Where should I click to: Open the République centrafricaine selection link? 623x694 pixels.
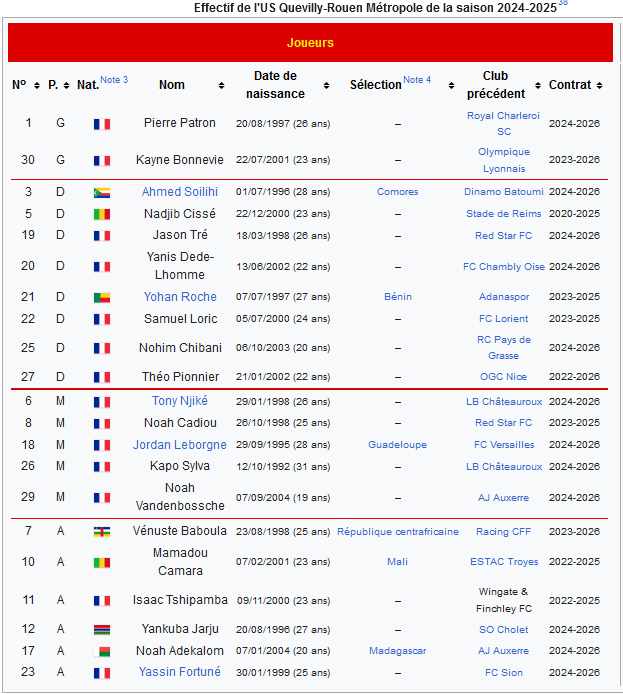pos(397,532)
